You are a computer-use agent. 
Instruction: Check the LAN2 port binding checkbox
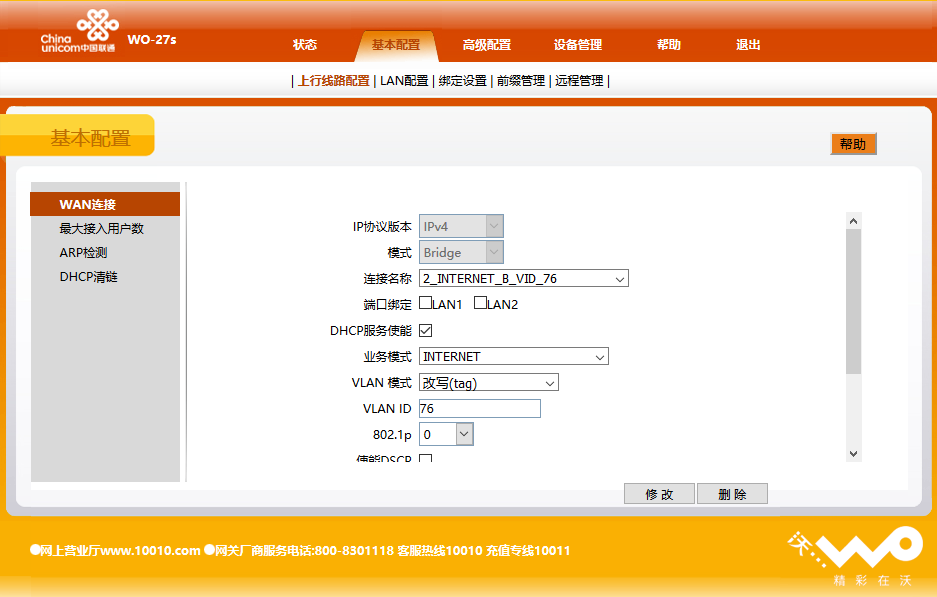point(480,303)
